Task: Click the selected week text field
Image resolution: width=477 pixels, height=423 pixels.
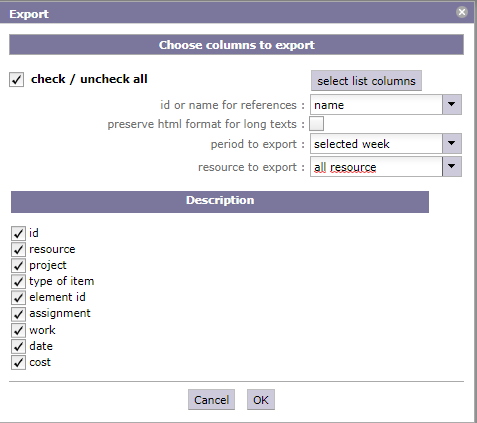Action: 376,144
